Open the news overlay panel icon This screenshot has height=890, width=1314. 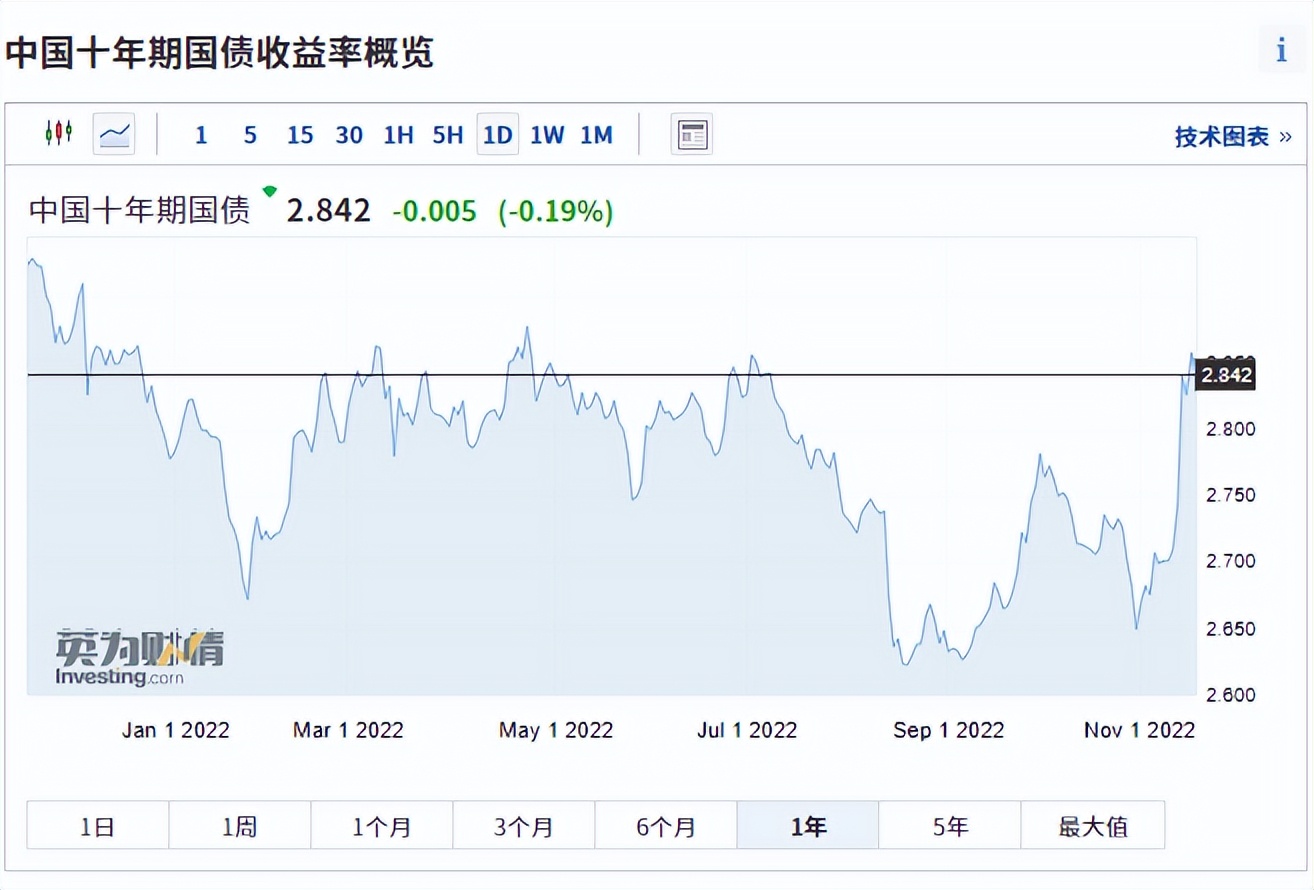point(691,132)
